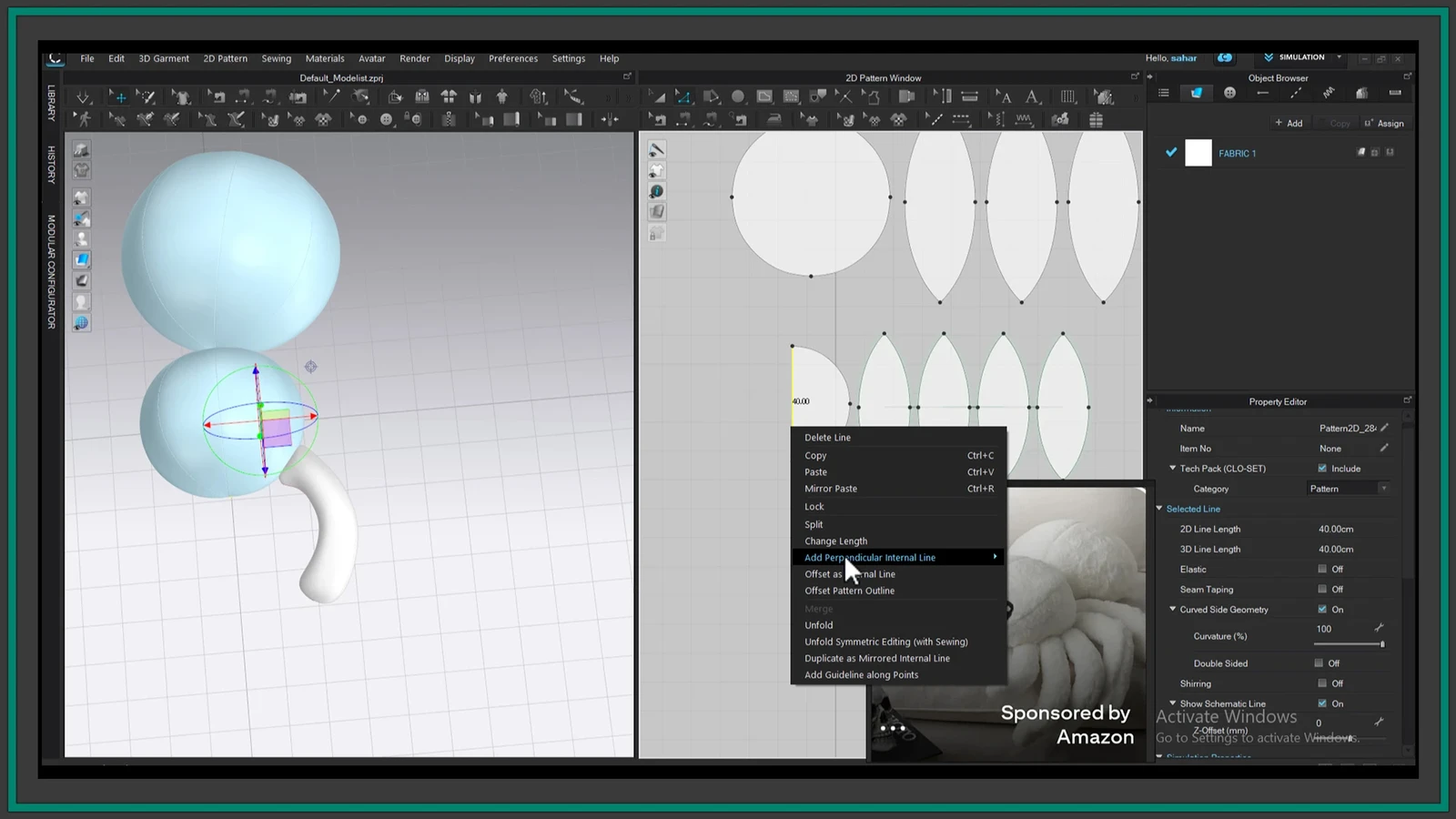Select the Ellipse pattern tool in 2D toolbar

pos(738,96)
